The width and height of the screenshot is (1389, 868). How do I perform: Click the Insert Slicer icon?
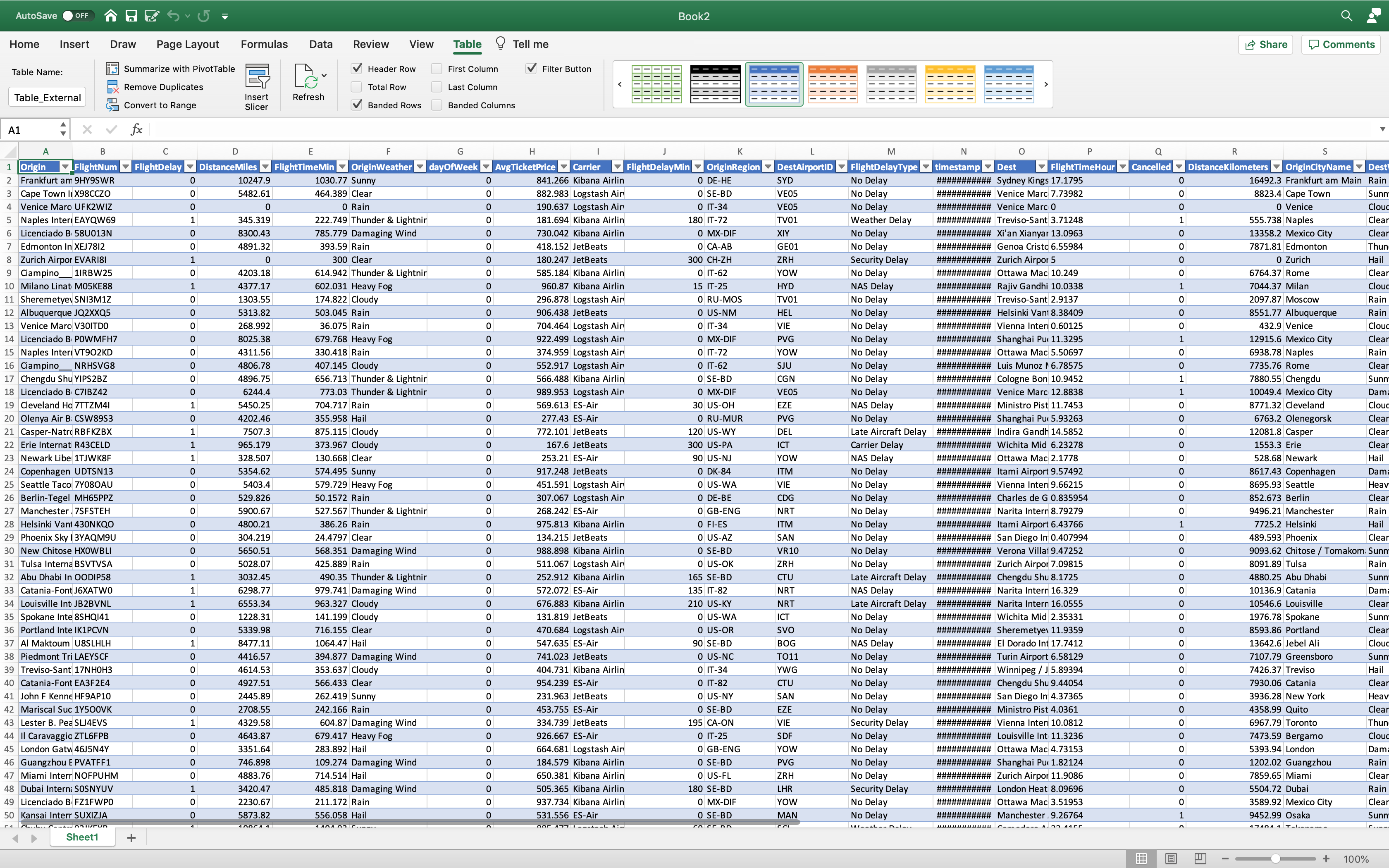pyautogui.click(x=257, y=76)
